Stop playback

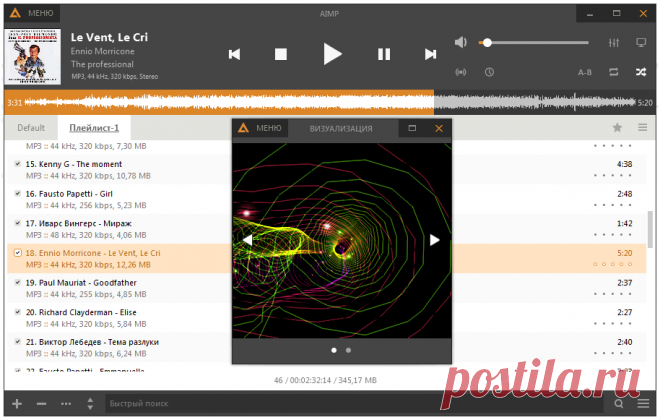[x=281, y=54]
